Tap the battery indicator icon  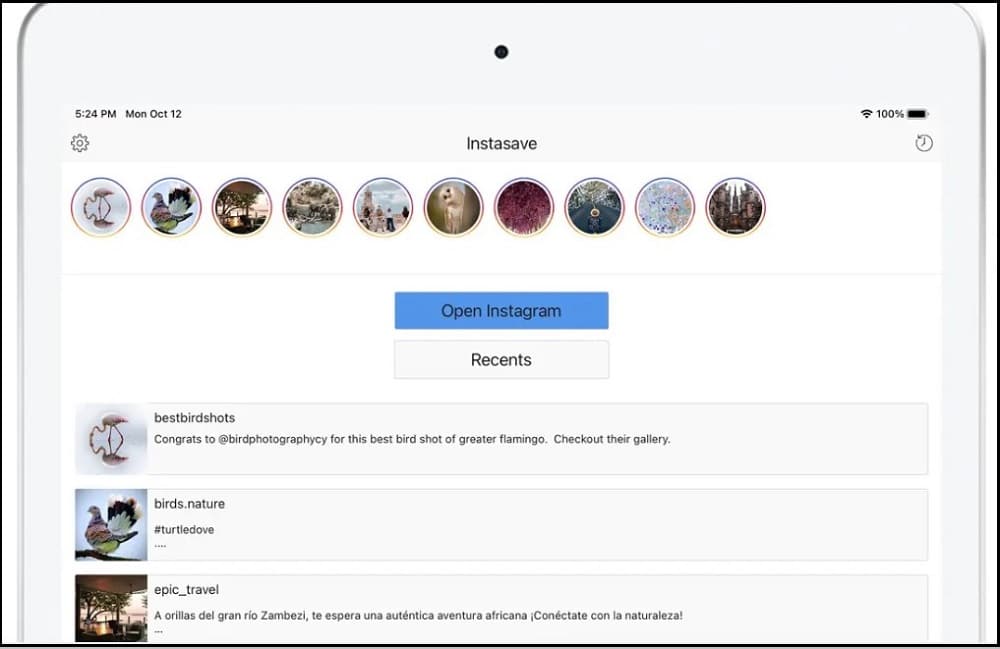(x=918, y=113)
